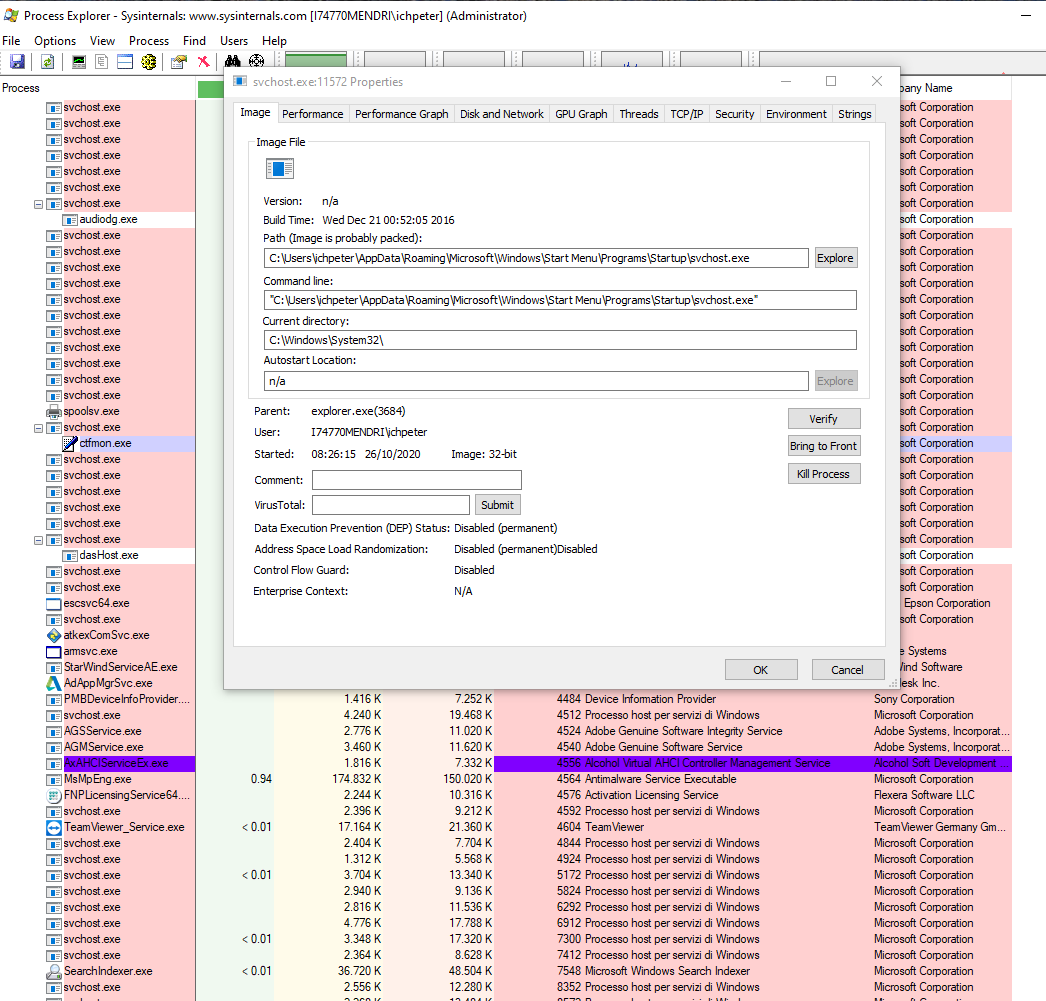
Task: Open the Process menu
Action: click(x=149, y=41)
